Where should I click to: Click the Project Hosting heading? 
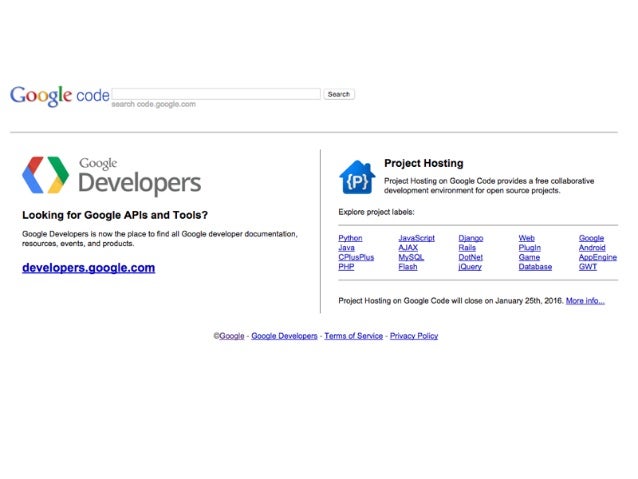[424, 163]
